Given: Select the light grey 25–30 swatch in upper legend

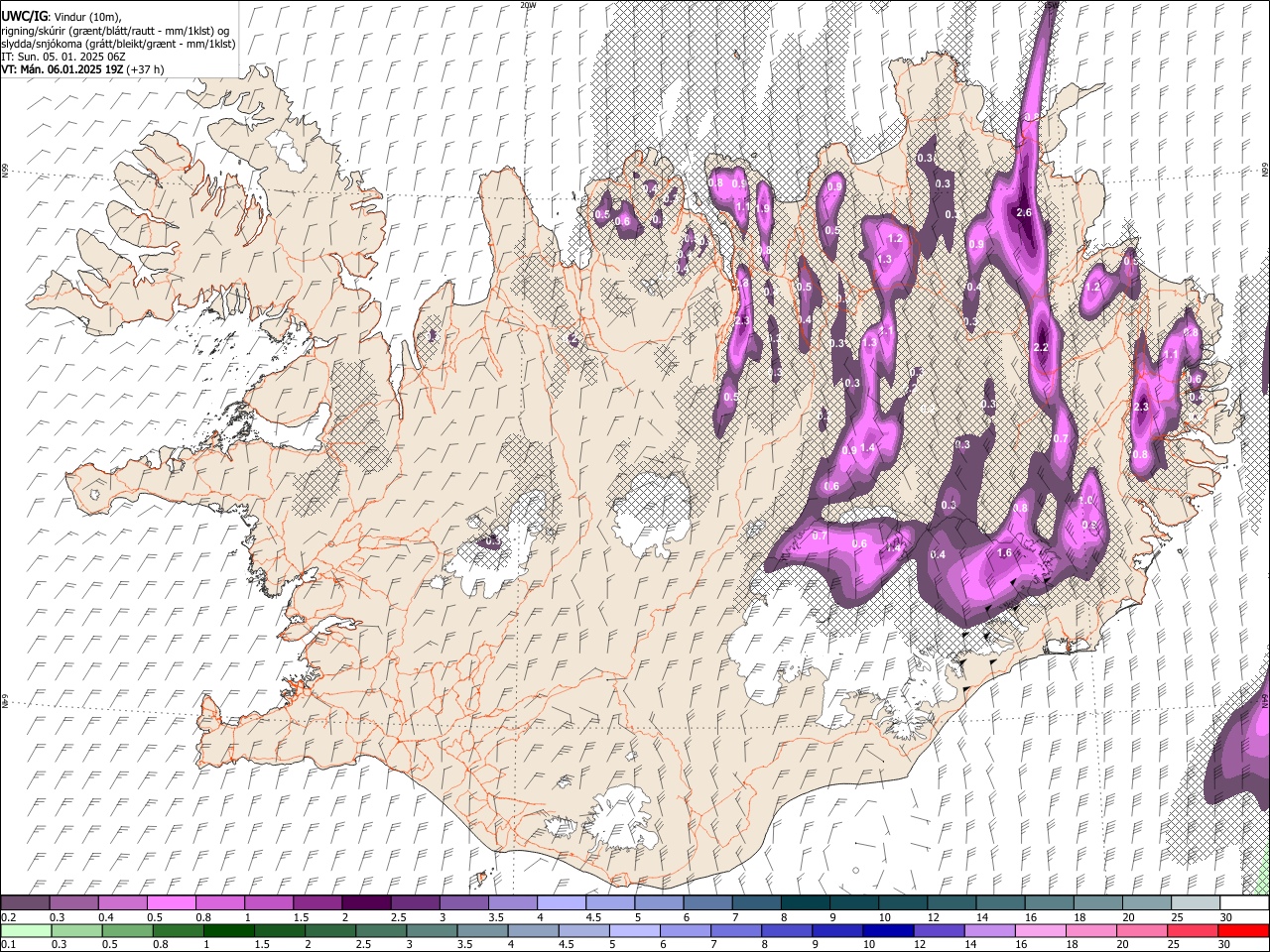Looking at the screenshot, I should pyautogui.click(x=1195, y=903).
